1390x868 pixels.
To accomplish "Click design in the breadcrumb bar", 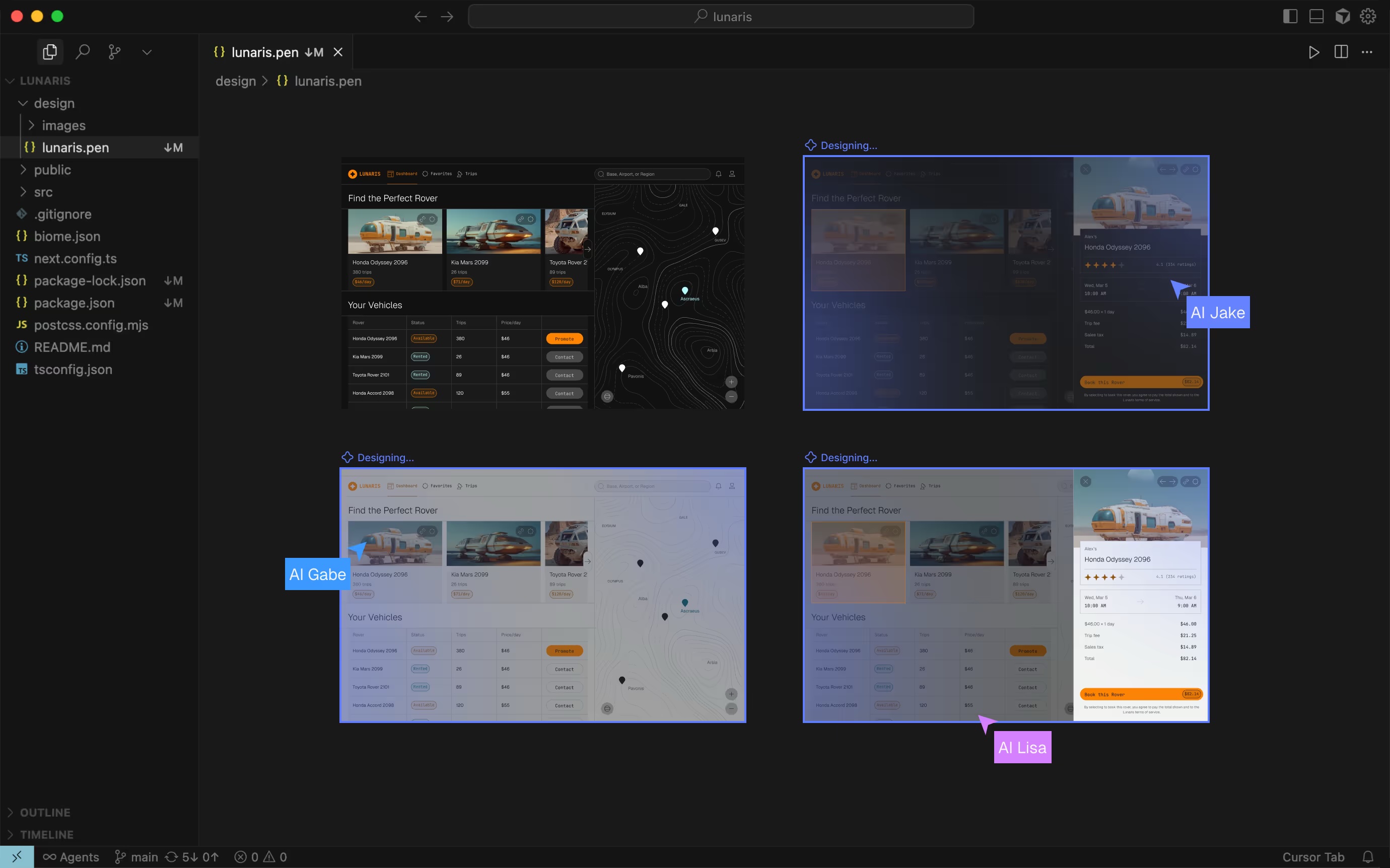I will (235, 81).
